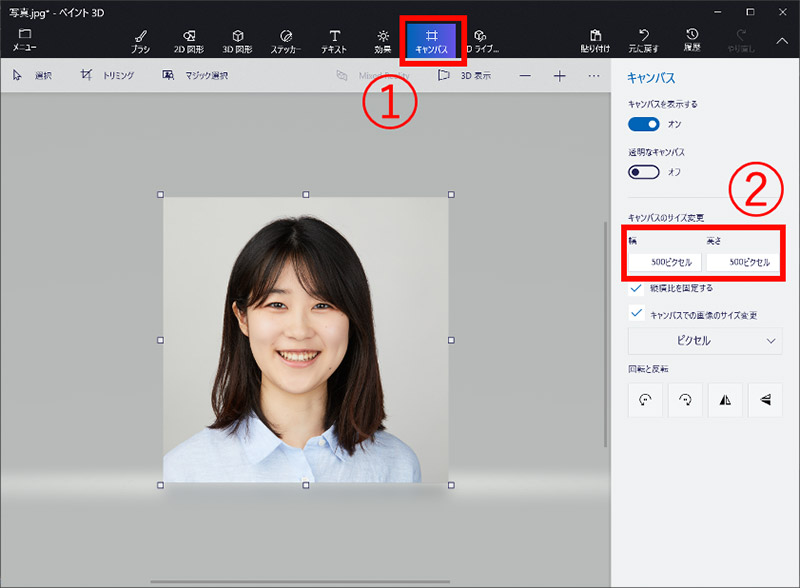Image resolution: width=800 pixels, height=588 pixels.
Task: Expand the pixel units dropdown
Action: [705, 341]
